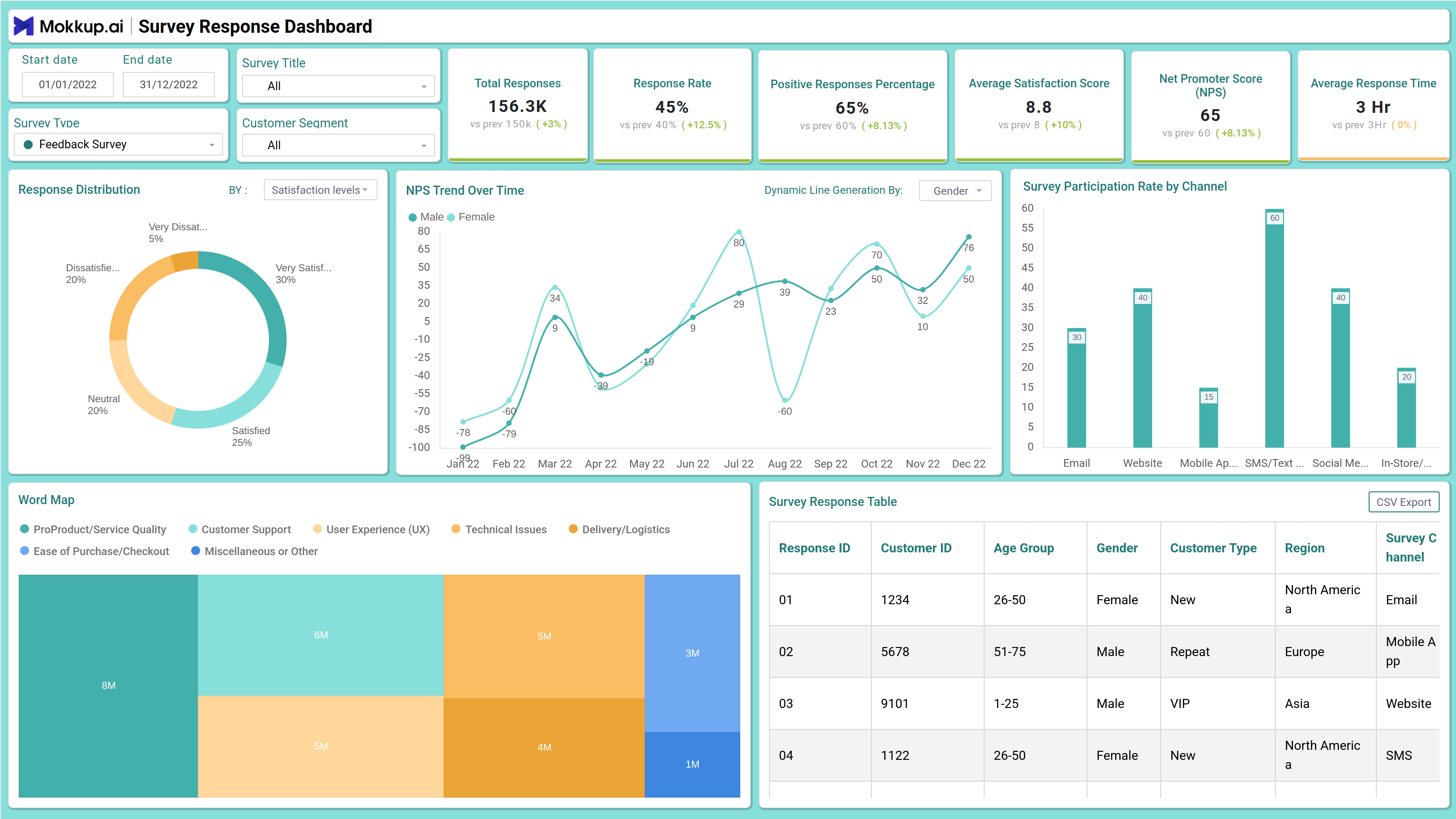Click the Total Responses KPI card
Screen dimensions: 1456x819
pos(518,105)
